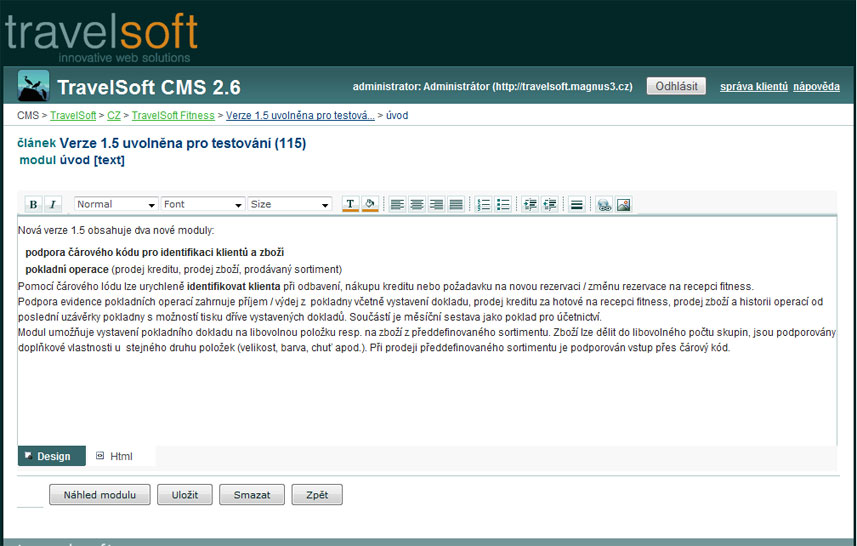The image size is (857, 546).
Task: Switch to the Design tab
Action: point(51,456)
